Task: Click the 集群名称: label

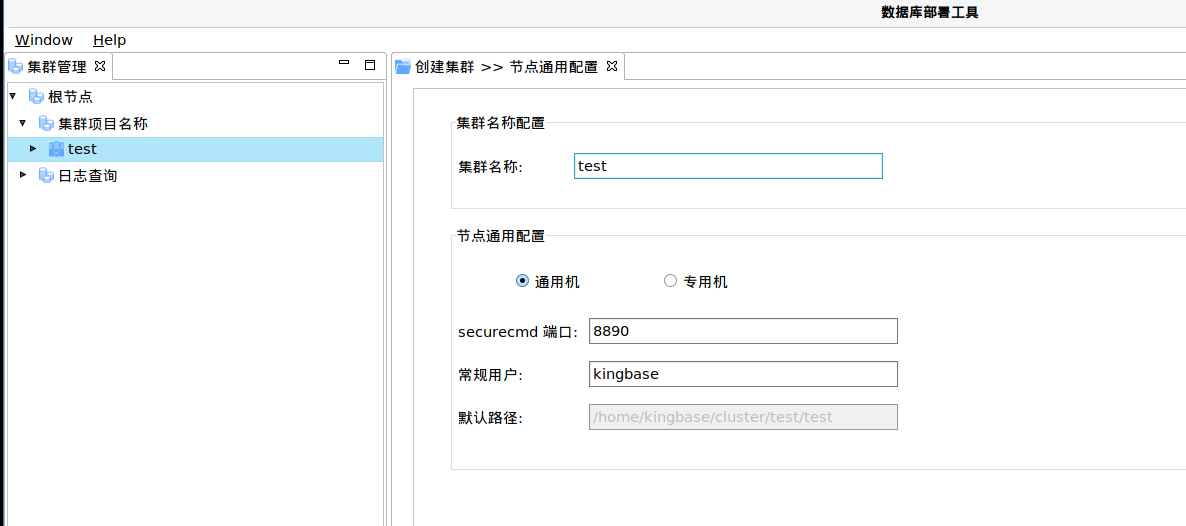Action: click(x=490, y=167)
